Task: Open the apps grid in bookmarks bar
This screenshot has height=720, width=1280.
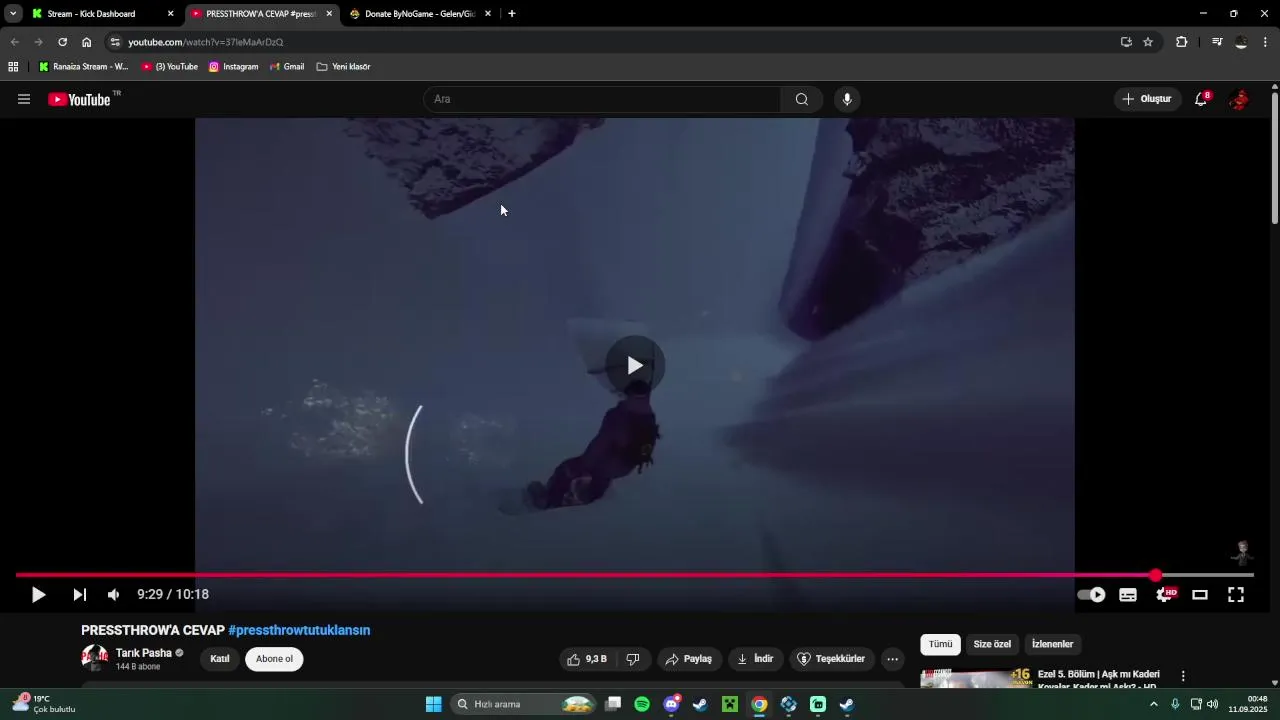Action: point(13,67)
